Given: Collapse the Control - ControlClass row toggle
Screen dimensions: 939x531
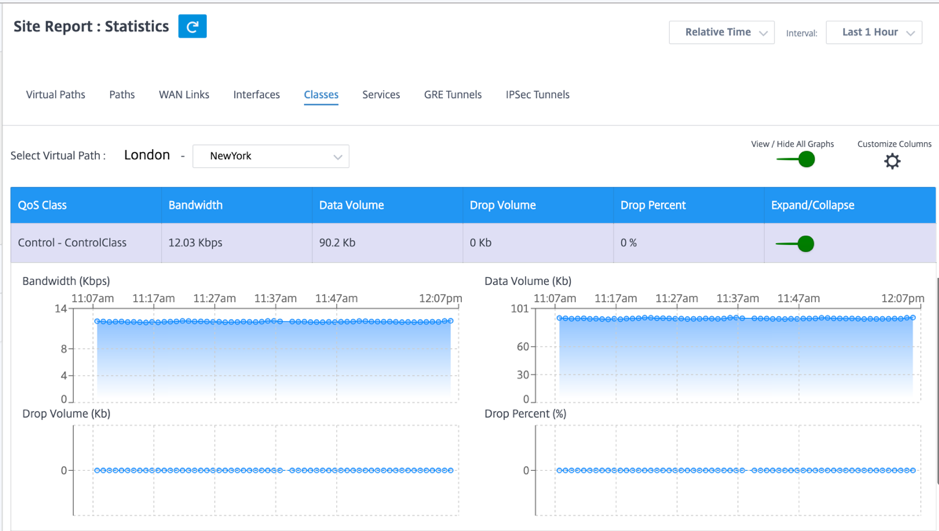Looking at the screenshot, I should click(x=795, y=244).
